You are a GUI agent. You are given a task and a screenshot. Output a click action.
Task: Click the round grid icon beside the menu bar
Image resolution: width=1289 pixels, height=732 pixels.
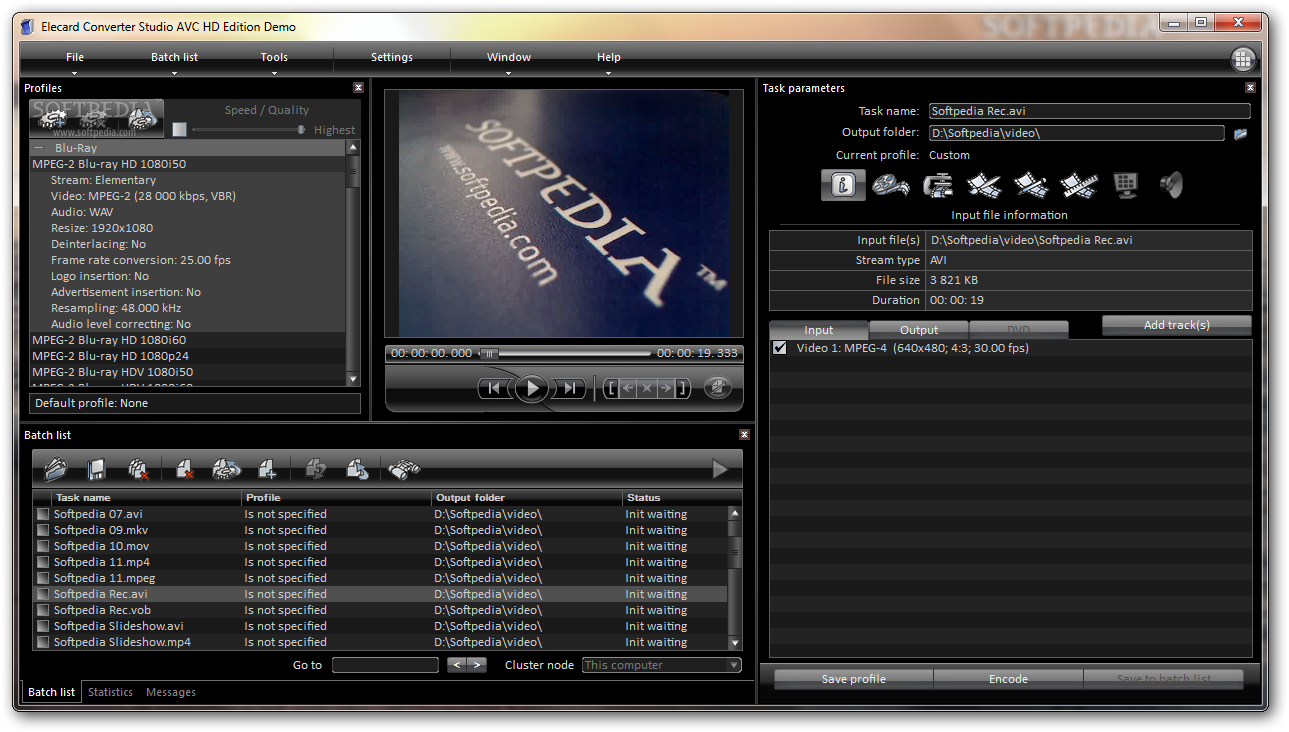pyautogui.click(x=1243, y=59)
